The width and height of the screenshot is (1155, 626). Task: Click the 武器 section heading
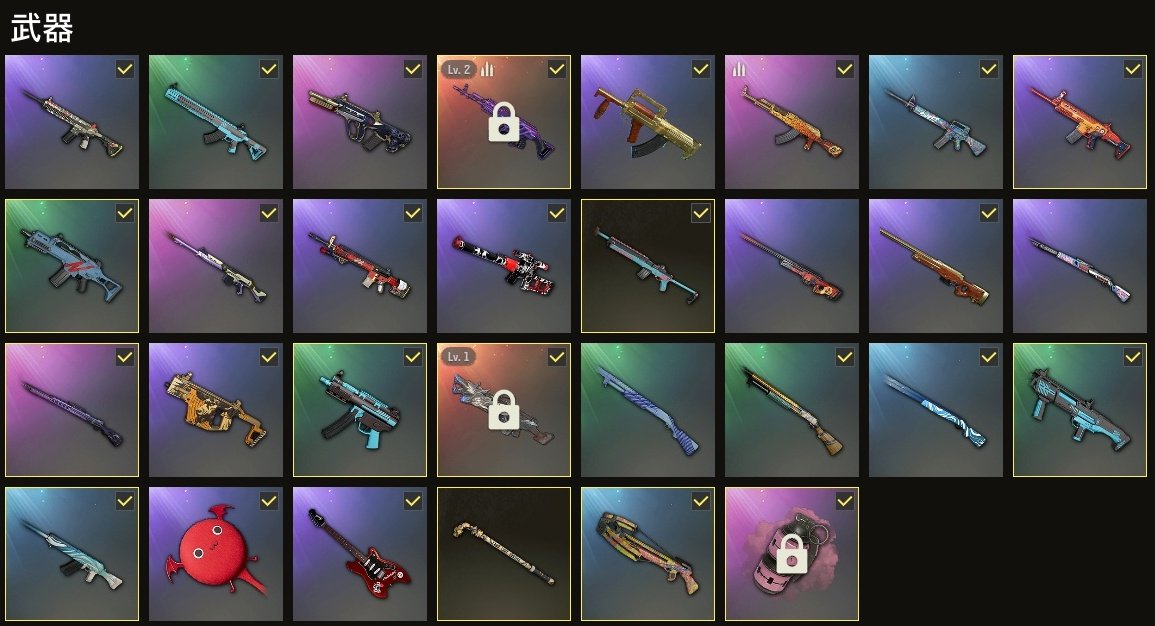click(x=42, y=29)
